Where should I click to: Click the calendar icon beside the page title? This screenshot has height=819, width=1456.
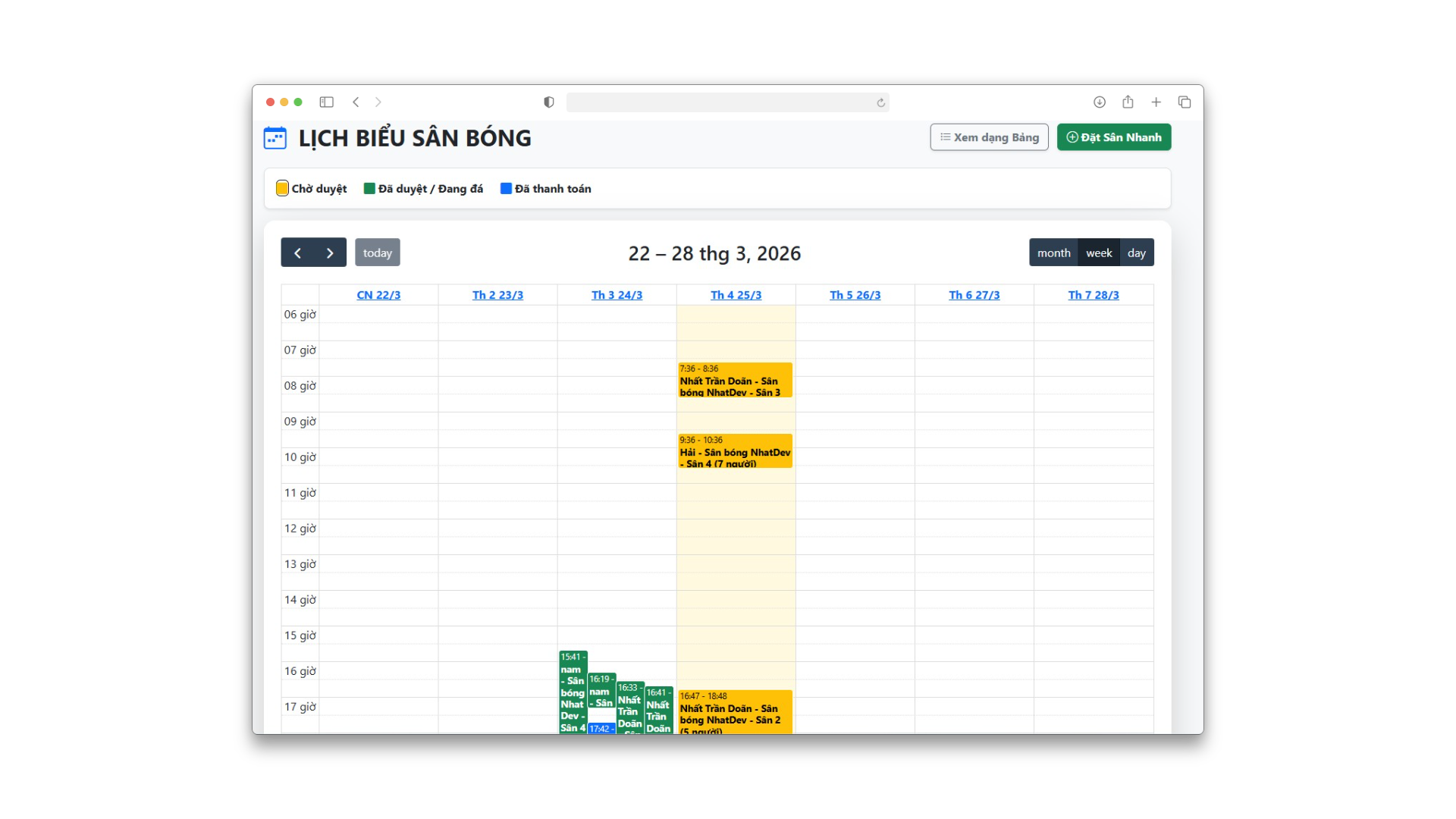tap(275, 138)
